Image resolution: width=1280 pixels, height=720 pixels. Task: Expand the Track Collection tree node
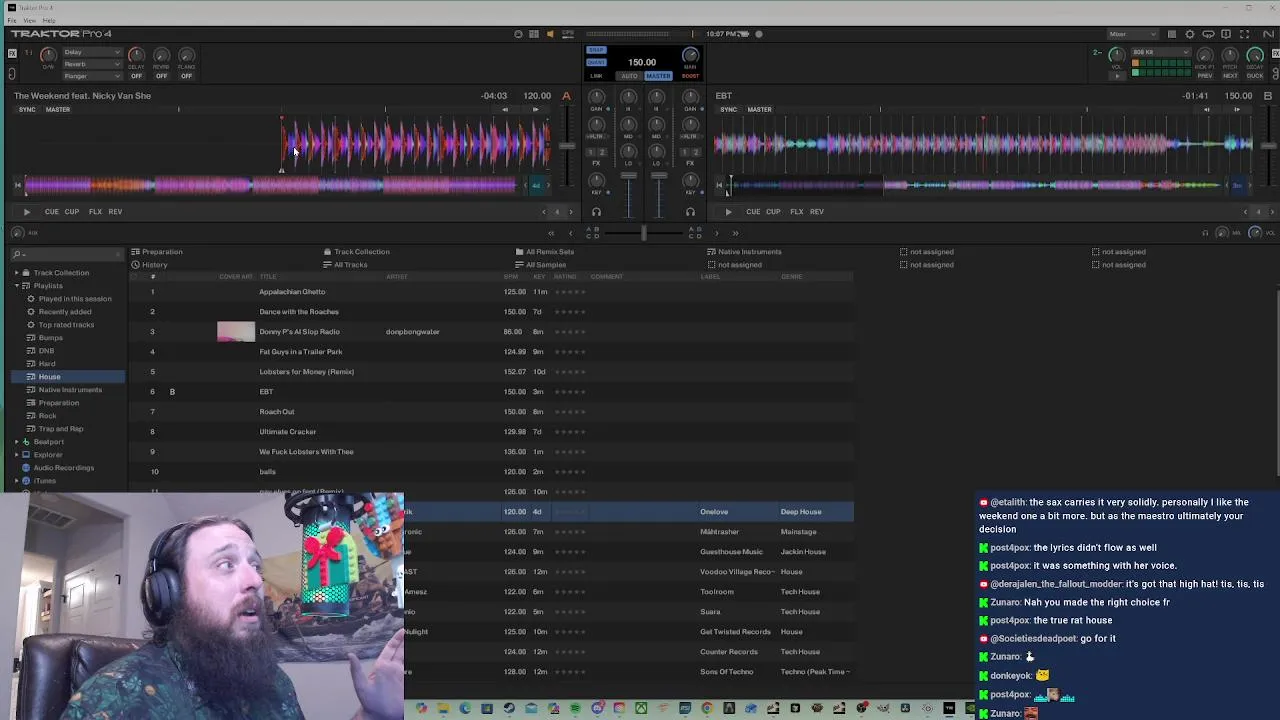click(16, 273)
